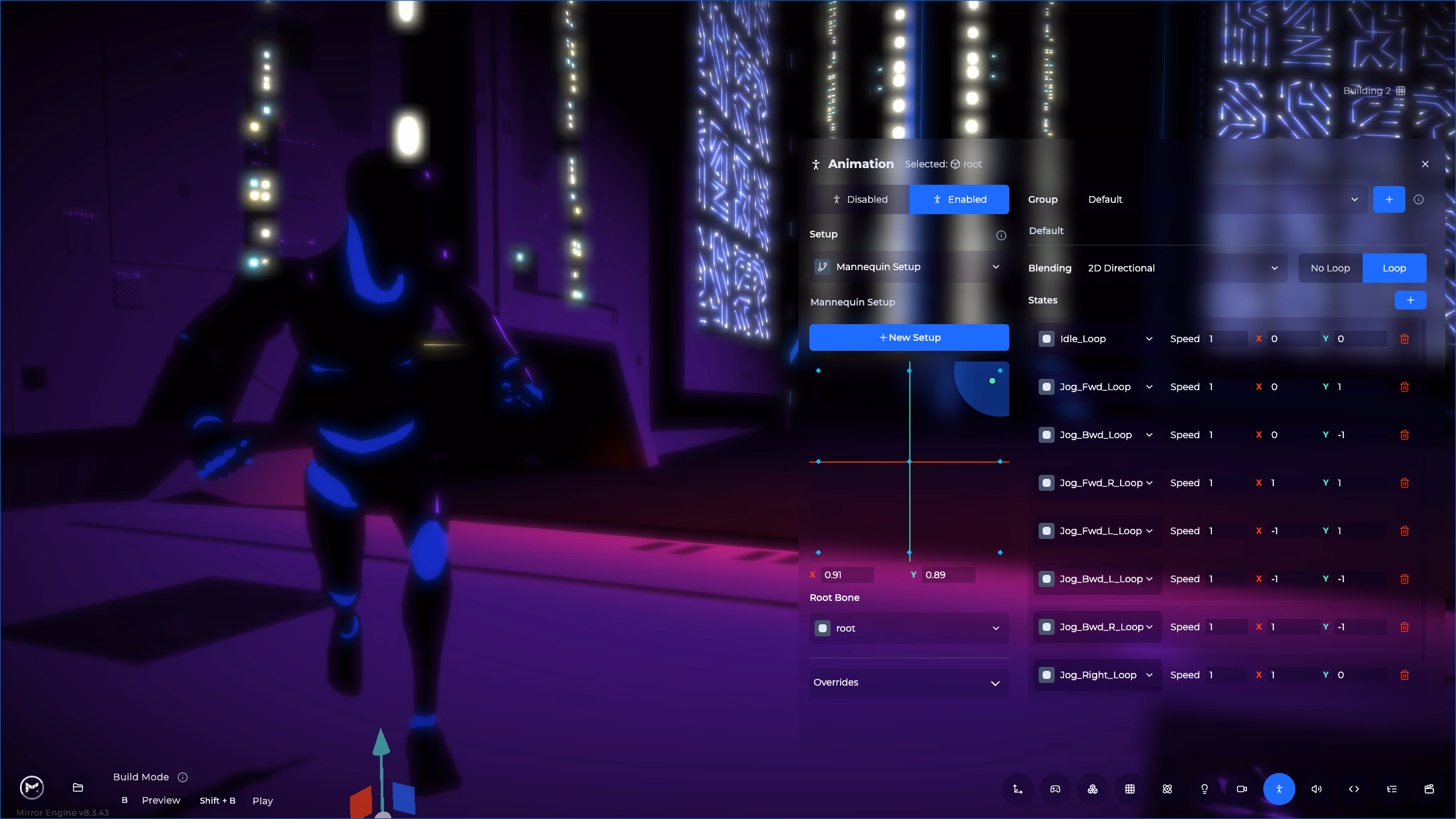Open the camera panel icon
Screen dimensions: 1456x819
click(x=1242, y=789)
